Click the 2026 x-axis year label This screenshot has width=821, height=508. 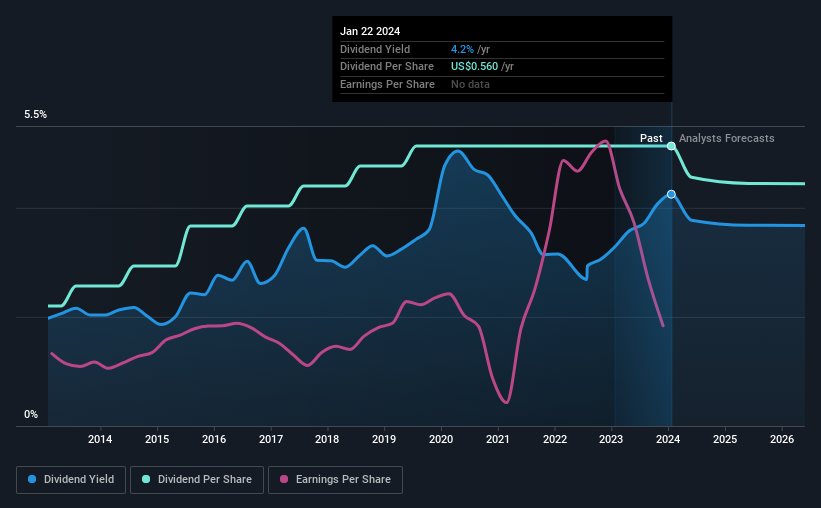pos(782,439)
